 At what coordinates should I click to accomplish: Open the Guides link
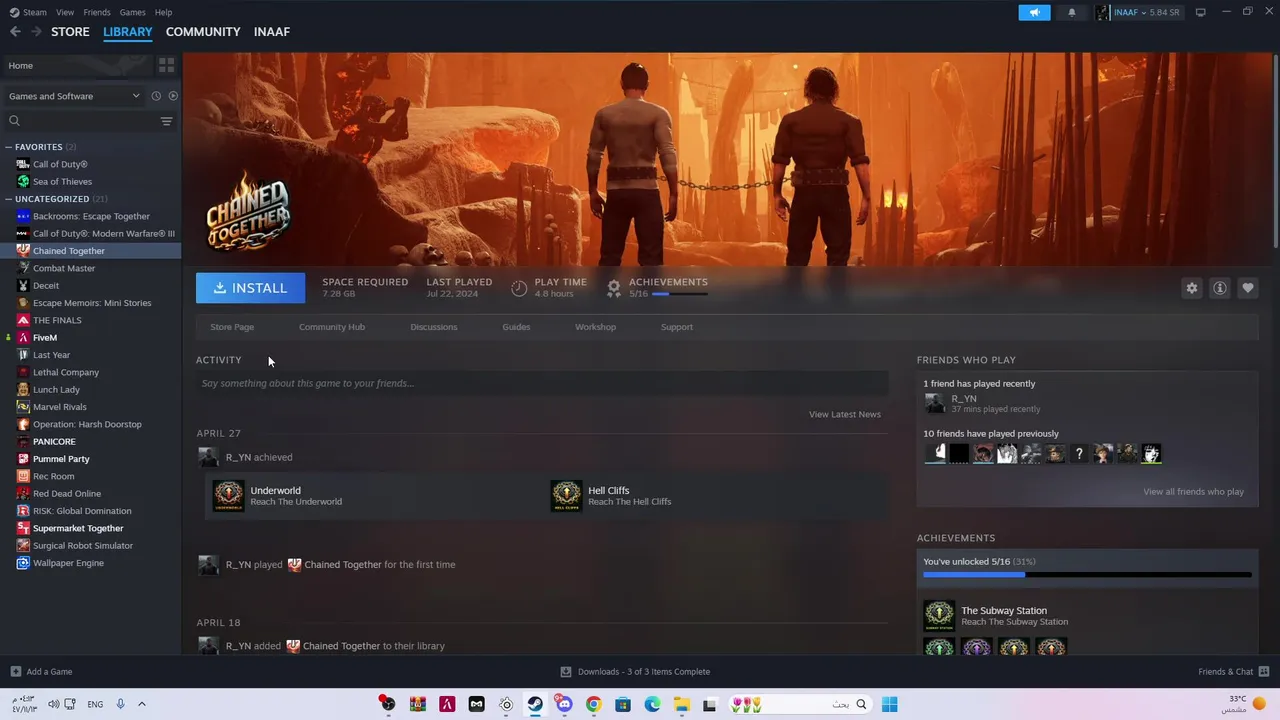516,327
